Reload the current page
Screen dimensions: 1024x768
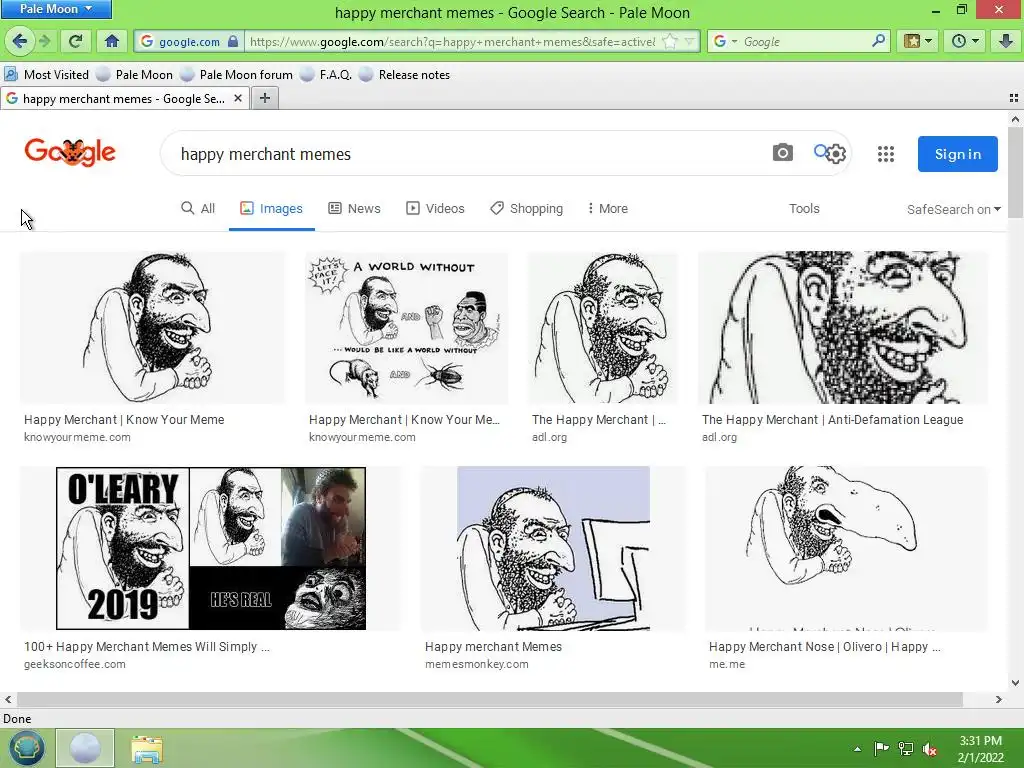[76, 42]
